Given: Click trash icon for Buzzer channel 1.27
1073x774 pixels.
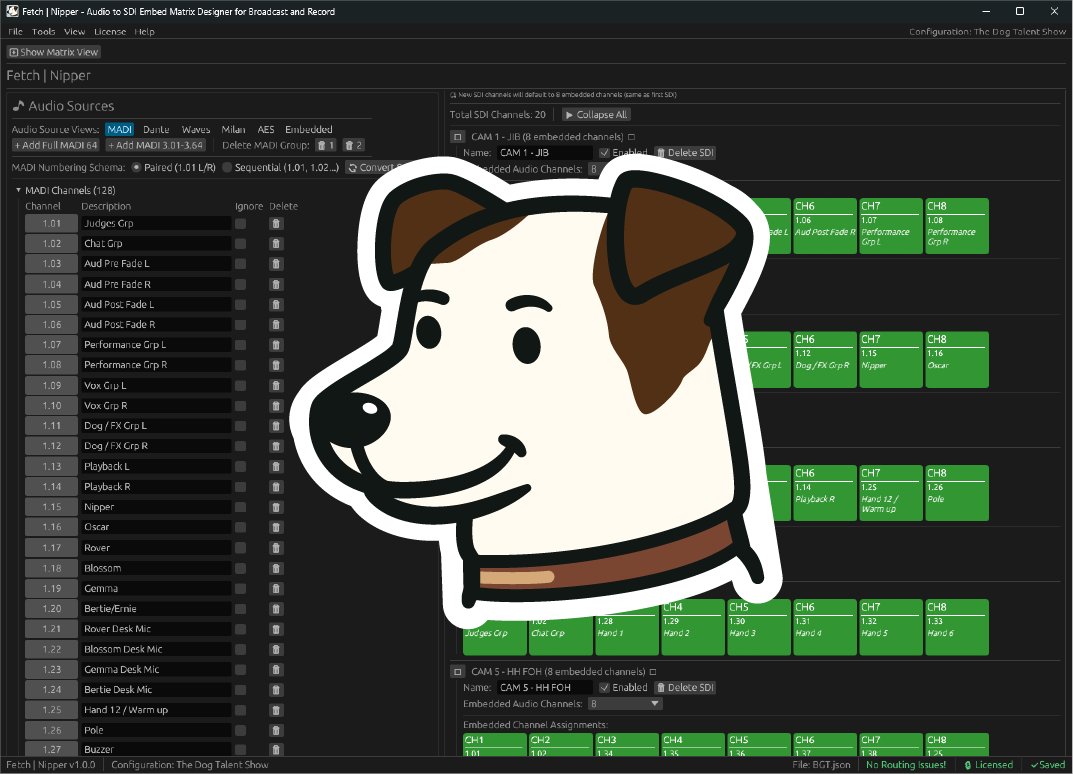Looking at the screenshot, I should point(276,750).
